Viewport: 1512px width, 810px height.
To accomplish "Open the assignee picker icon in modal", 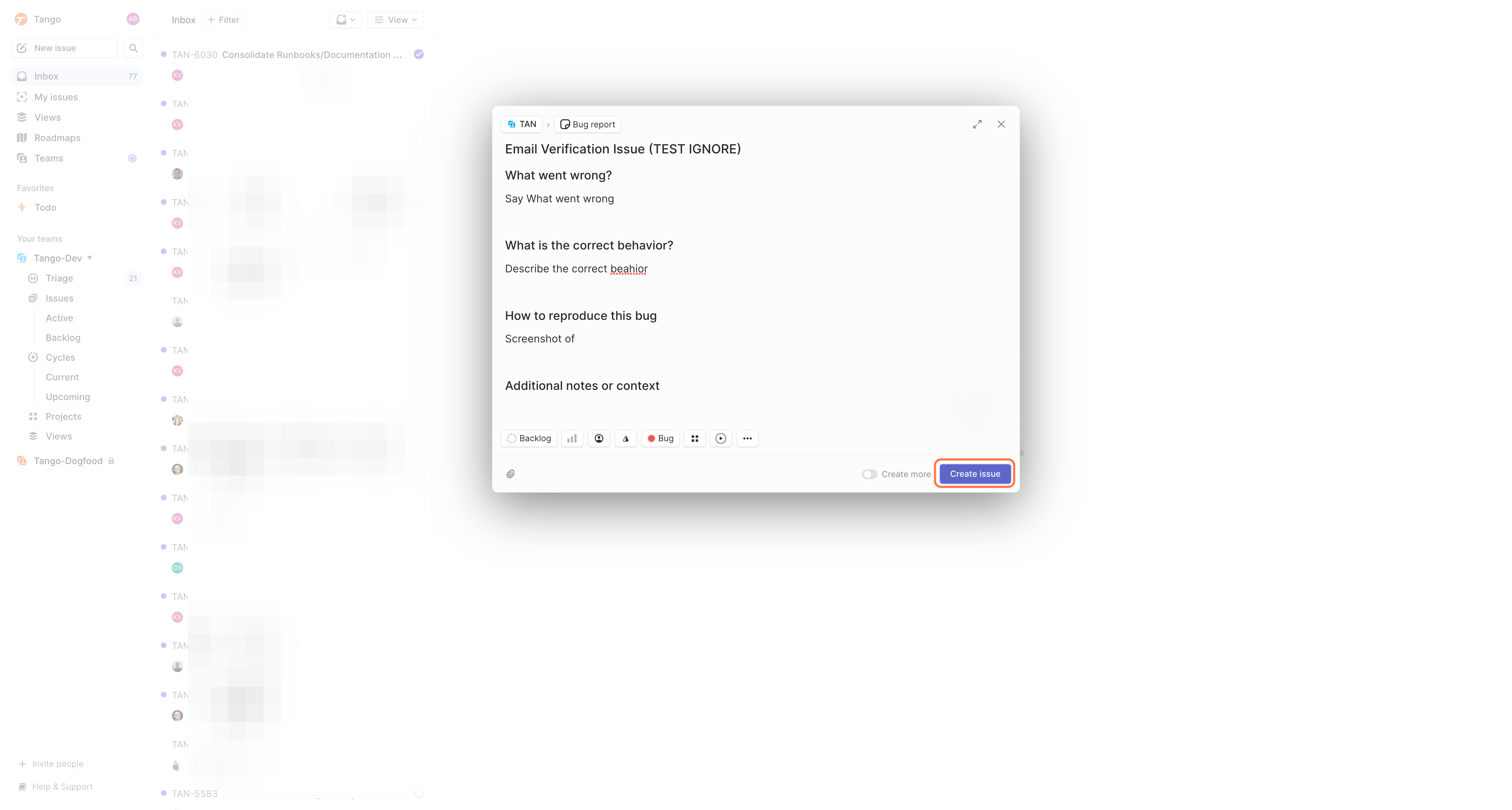I will pos(599,438).
